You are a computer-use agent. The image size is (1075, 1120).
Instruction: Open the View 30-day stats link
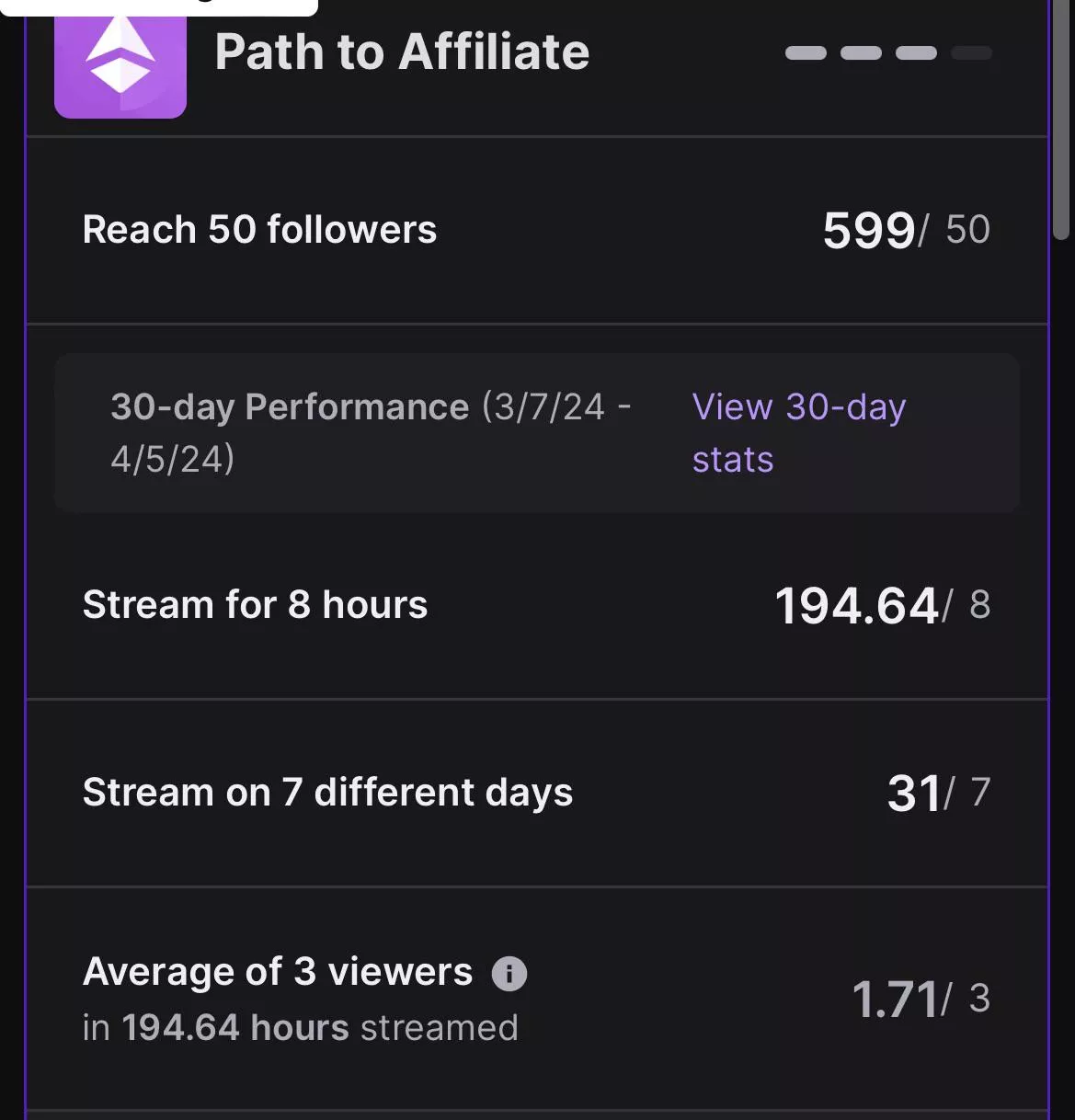click(798, 432)
